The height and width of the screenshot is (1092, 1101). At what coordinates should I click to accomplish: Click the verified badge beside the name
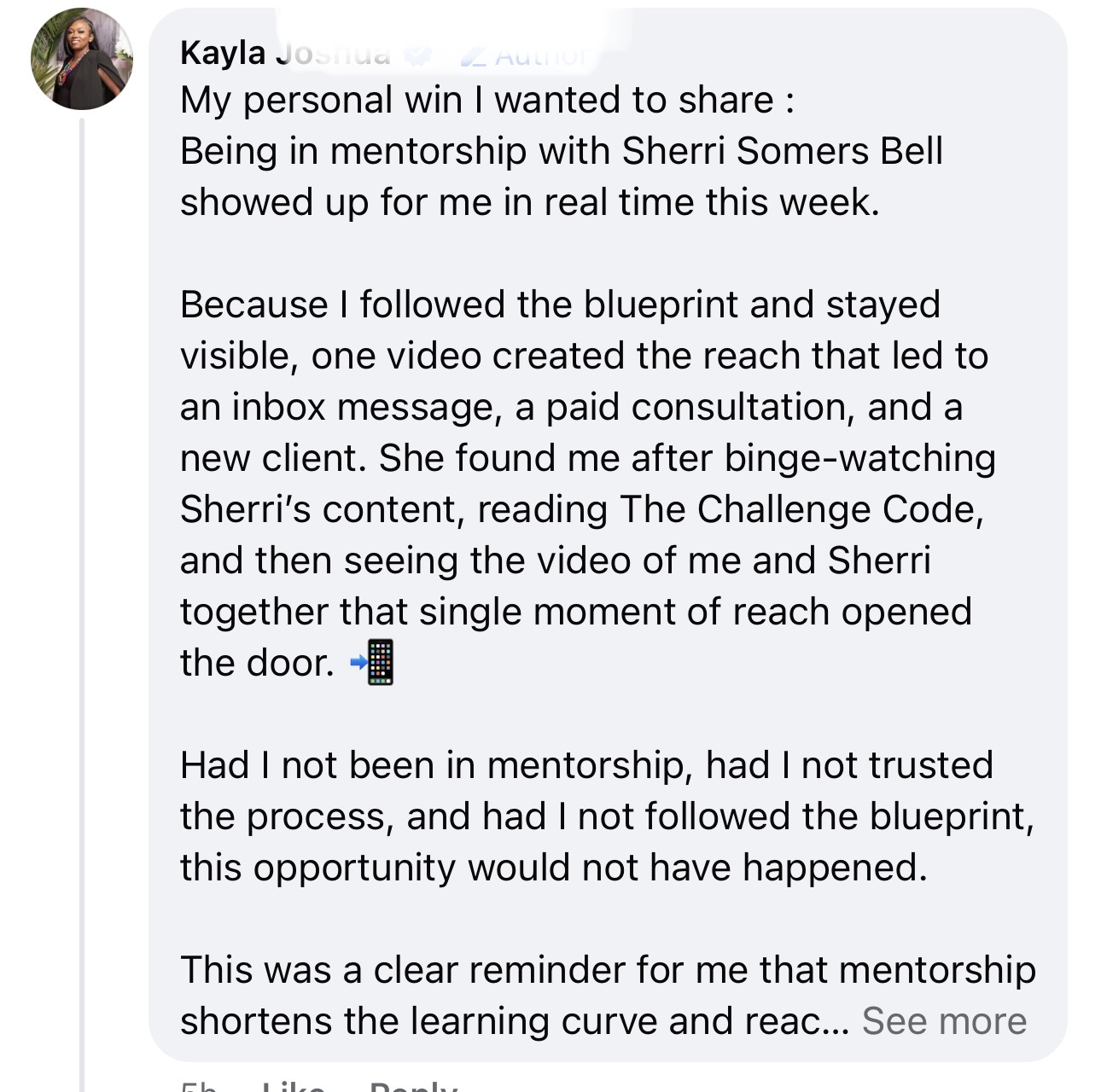click(x=417, y=54)
